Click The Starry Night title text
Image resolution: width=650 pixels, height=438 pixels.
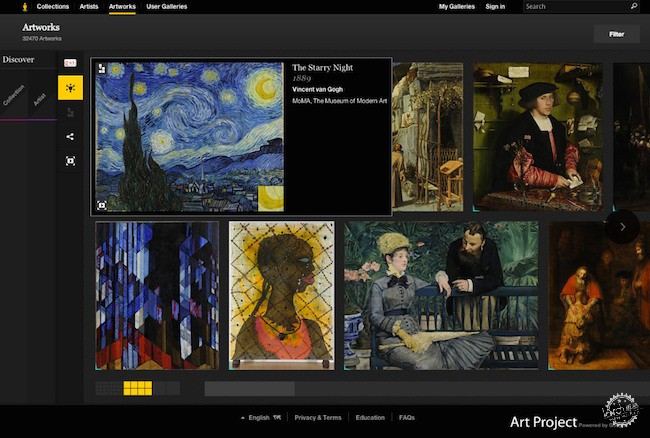click(323, 68)
